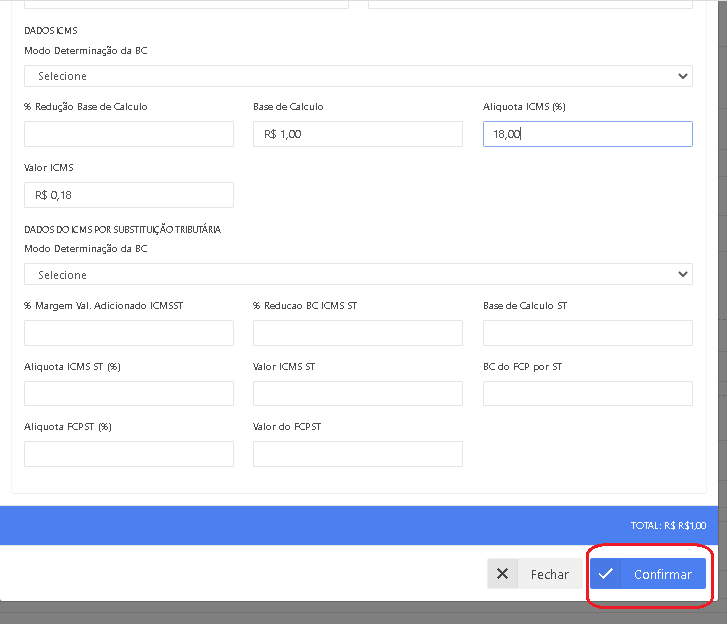Screen dimensions: 727x624
Task: Select the Base de Calculo ST input
Action: (x=587, y=333)
